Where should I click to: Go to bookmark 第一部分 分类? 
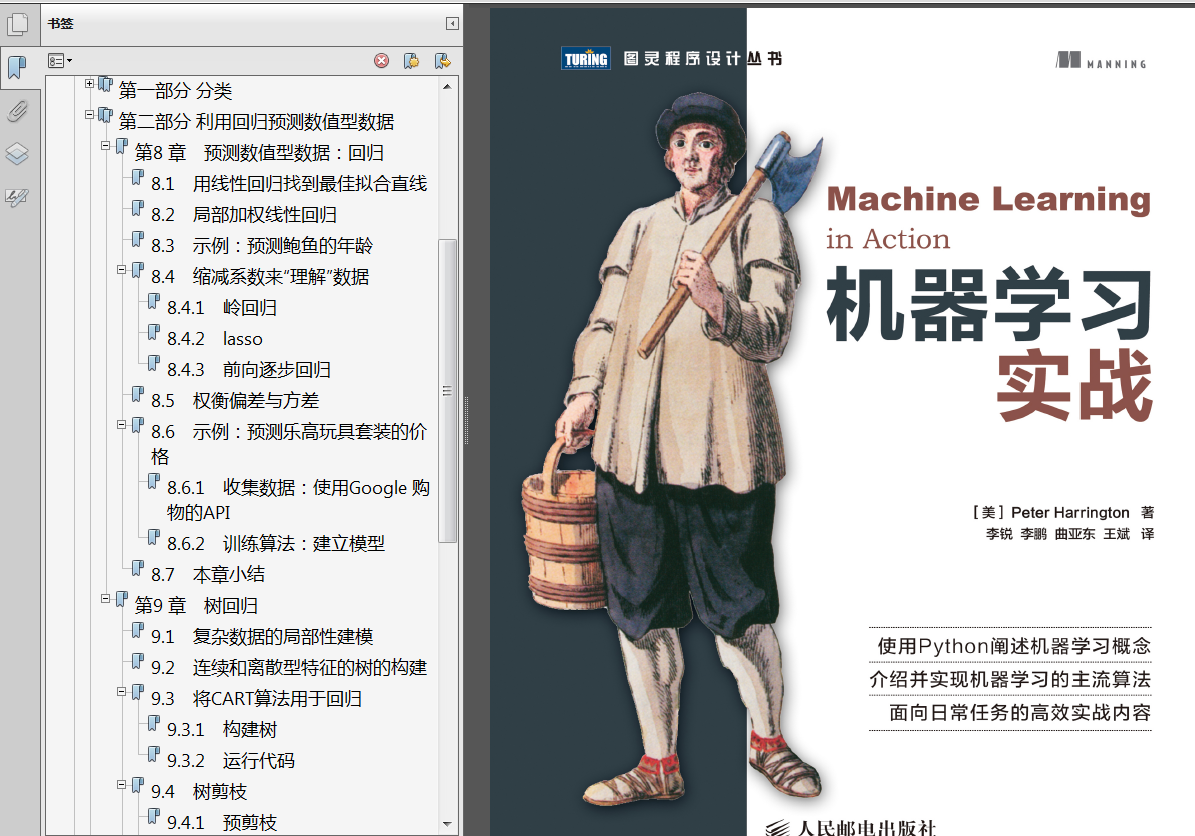point(175,91)
